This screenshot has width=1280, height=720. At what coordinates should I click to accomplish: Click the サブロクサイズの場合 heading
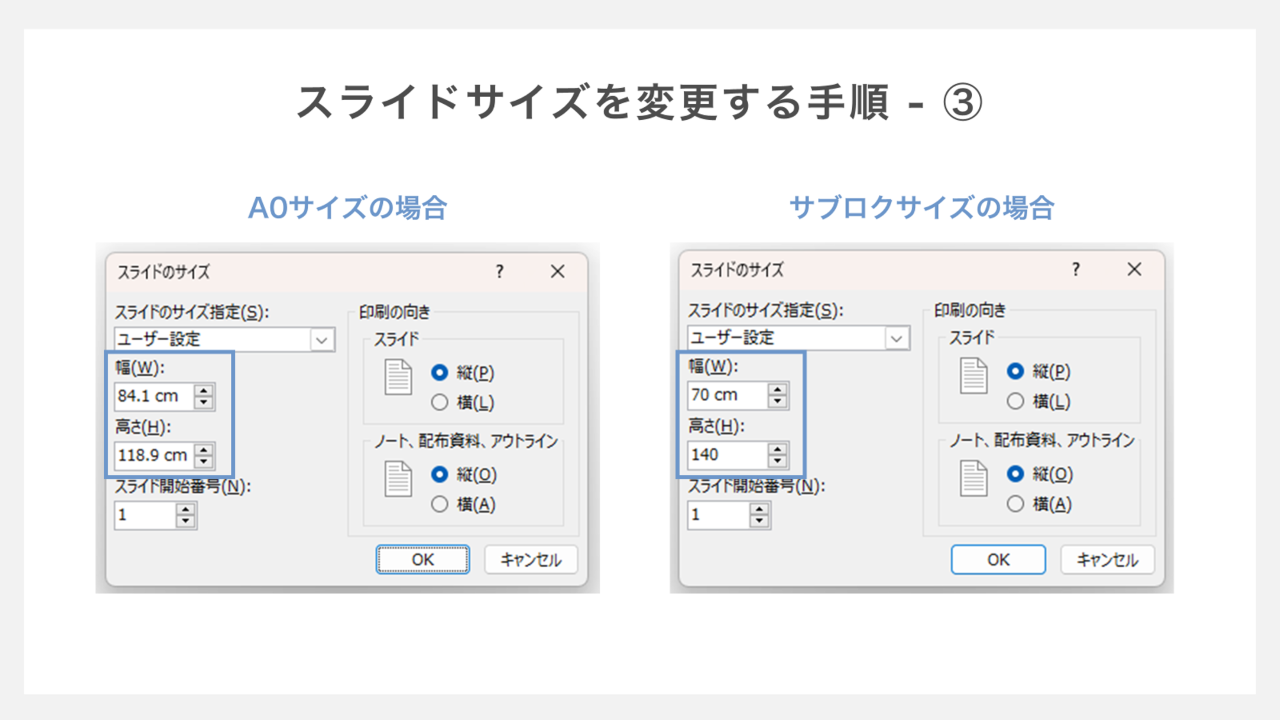pos(922,208)
